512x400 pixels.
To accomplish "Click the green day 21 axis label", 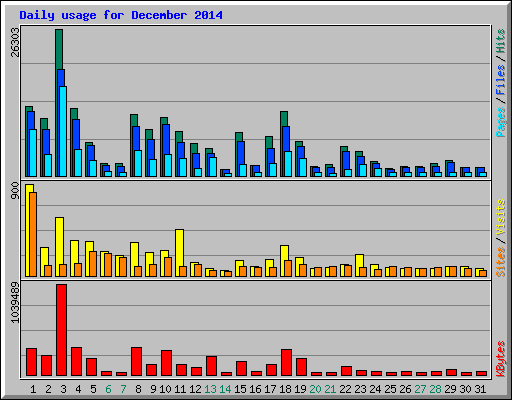I will point(330,389).
